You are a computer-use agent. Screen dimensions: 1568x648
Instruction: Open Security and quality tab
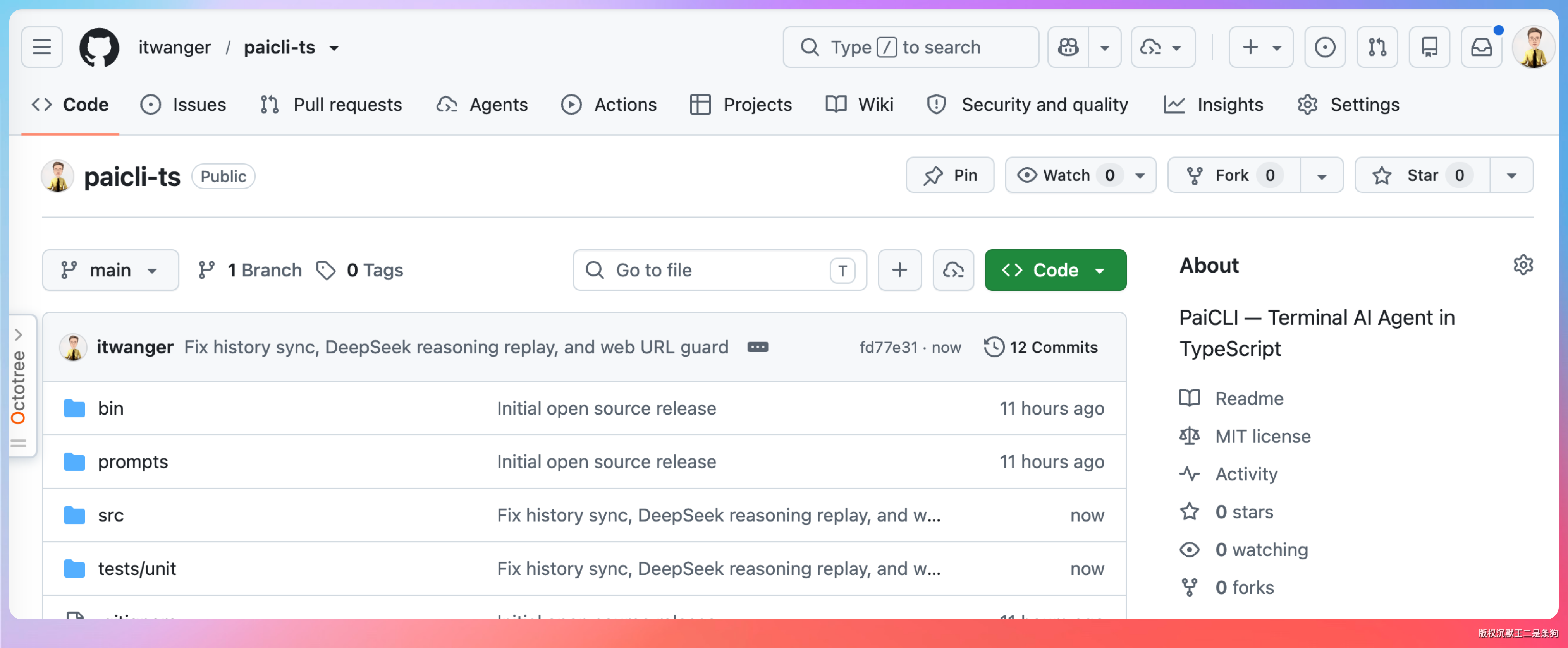point(1028,105)
